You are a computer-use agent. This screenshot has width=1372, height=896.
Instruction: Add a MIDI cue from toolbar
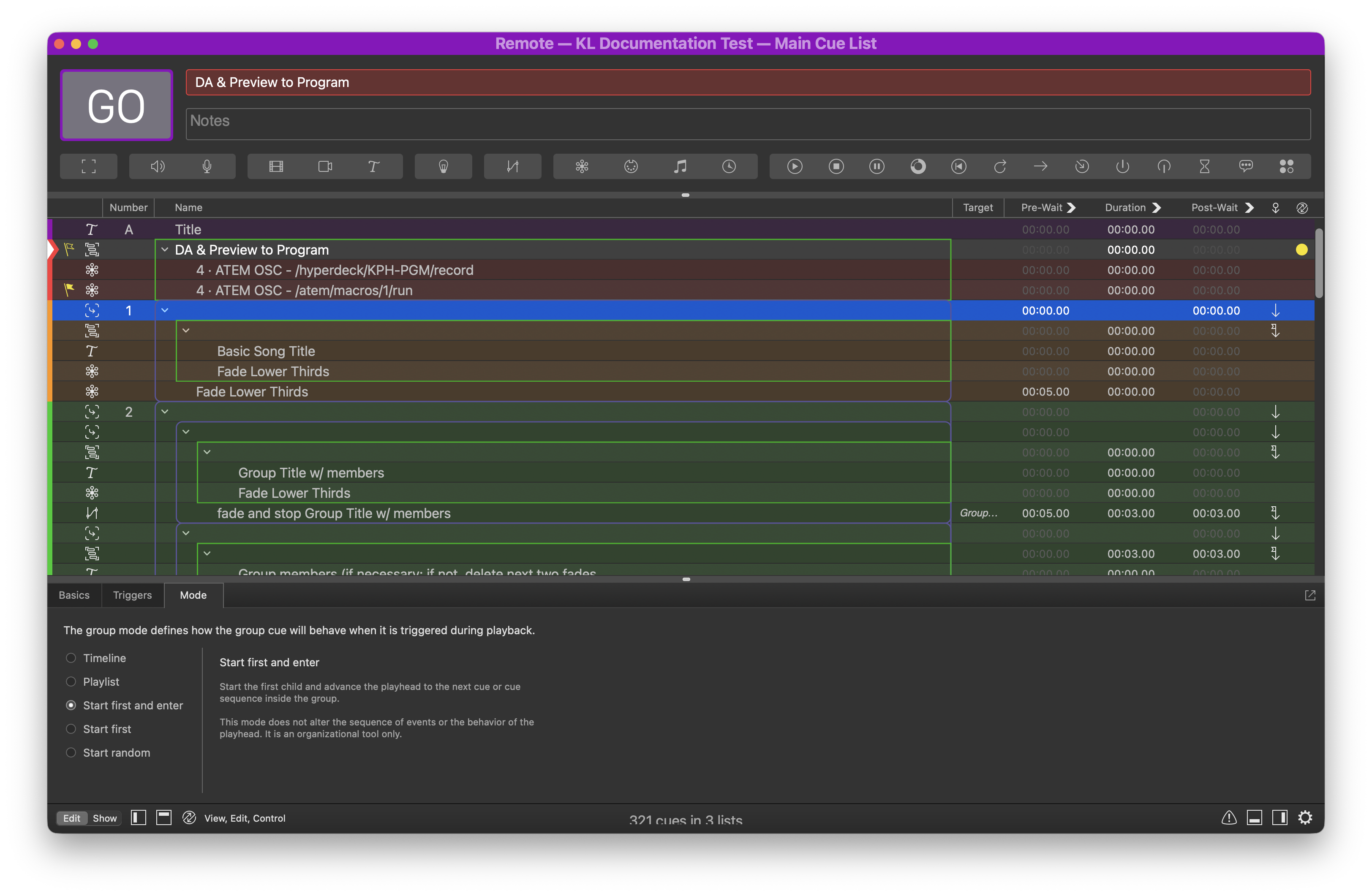pos(631,166)
